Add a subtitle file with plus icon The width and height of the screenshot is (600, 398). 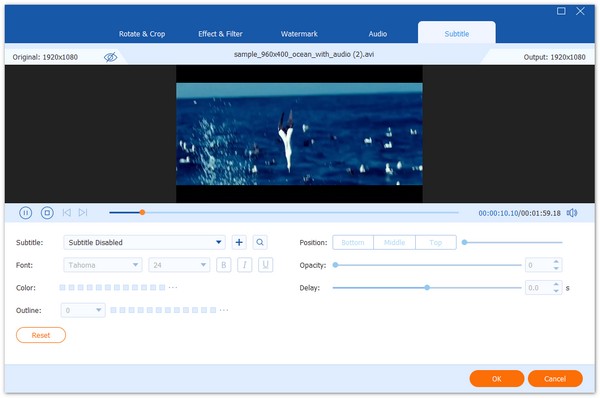[239, 242]
